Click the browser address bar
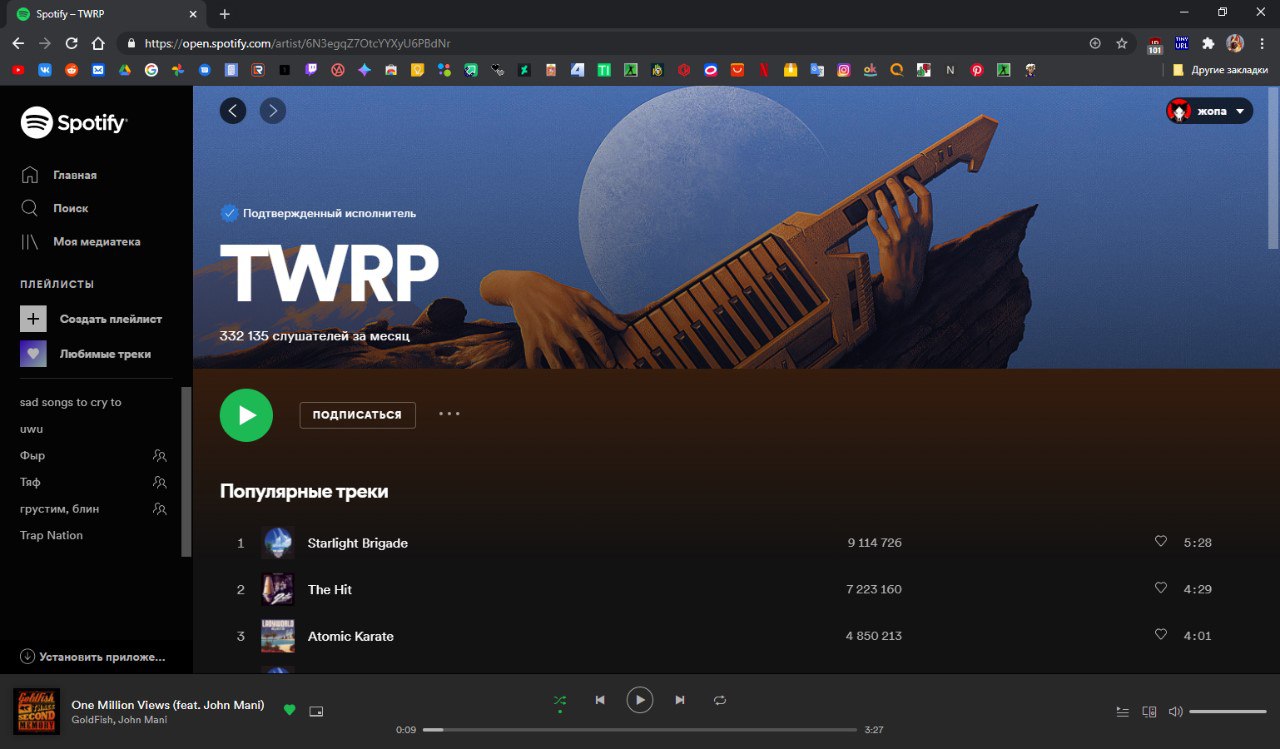The image size is (1280, 749). pyautogui.click(x=600, y=43)
